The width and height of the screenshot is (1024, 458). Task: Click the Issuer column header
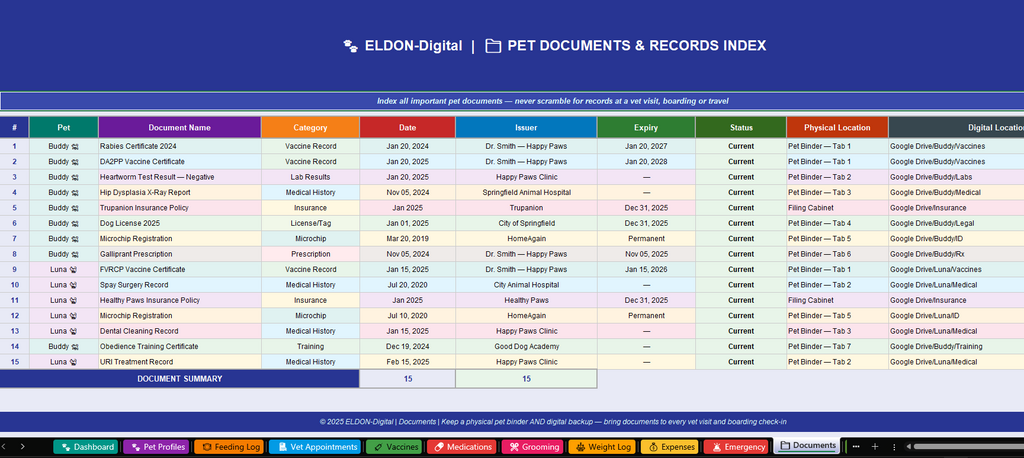point(526,127)
